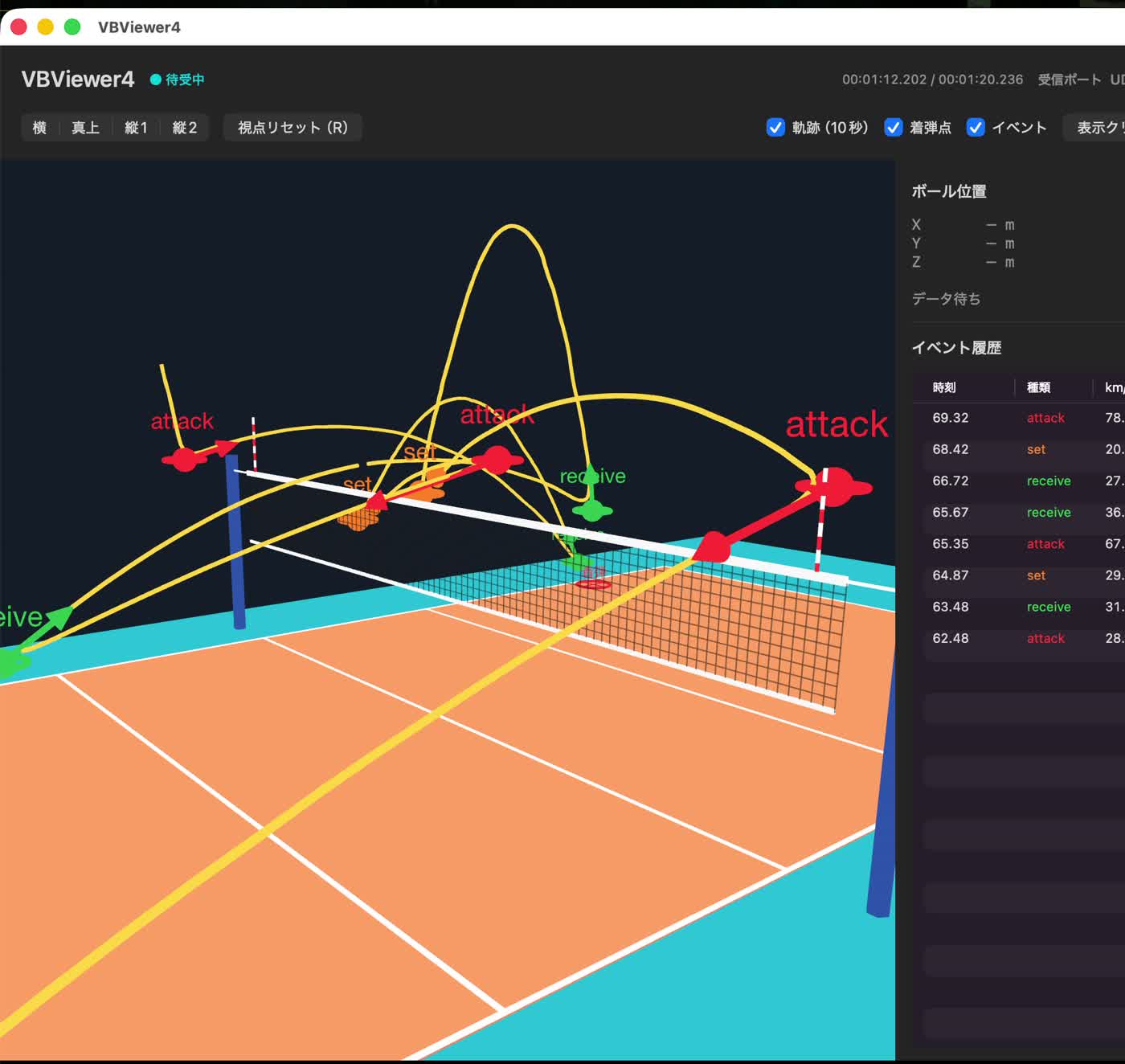The width and height of the screenshot is (1125, 1064).
Task: Click the center red attack marker above net
Action: pos(497,460)
